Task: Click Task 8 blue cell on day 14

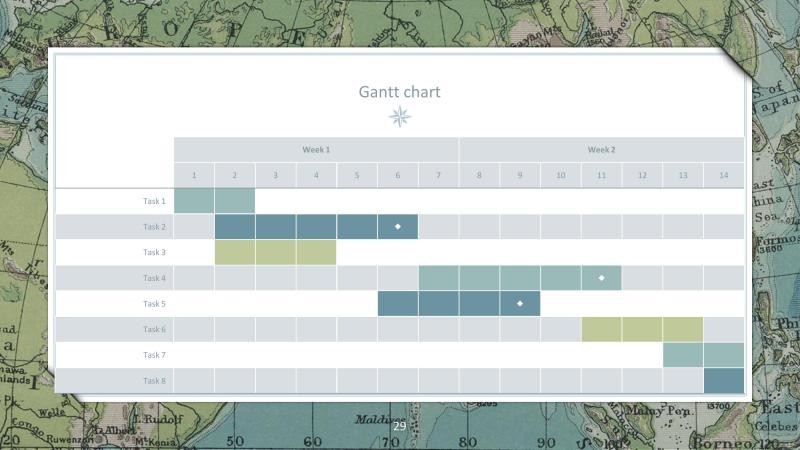Action: [x=723, y=380]
